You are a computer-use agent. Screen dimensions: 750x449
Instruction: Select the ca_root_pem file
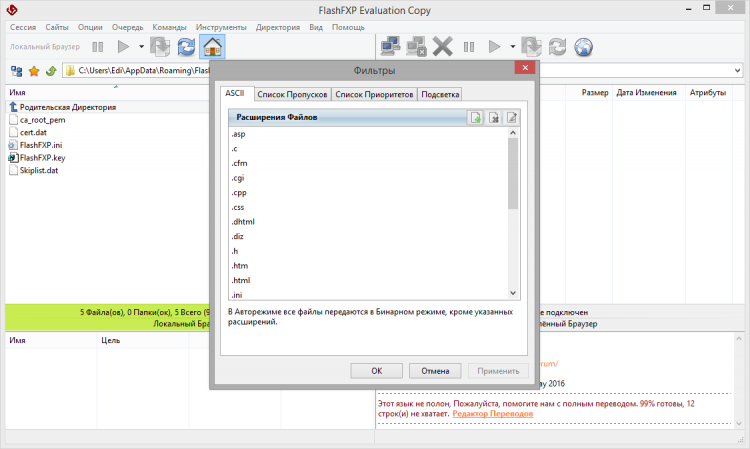coord(42,120)
